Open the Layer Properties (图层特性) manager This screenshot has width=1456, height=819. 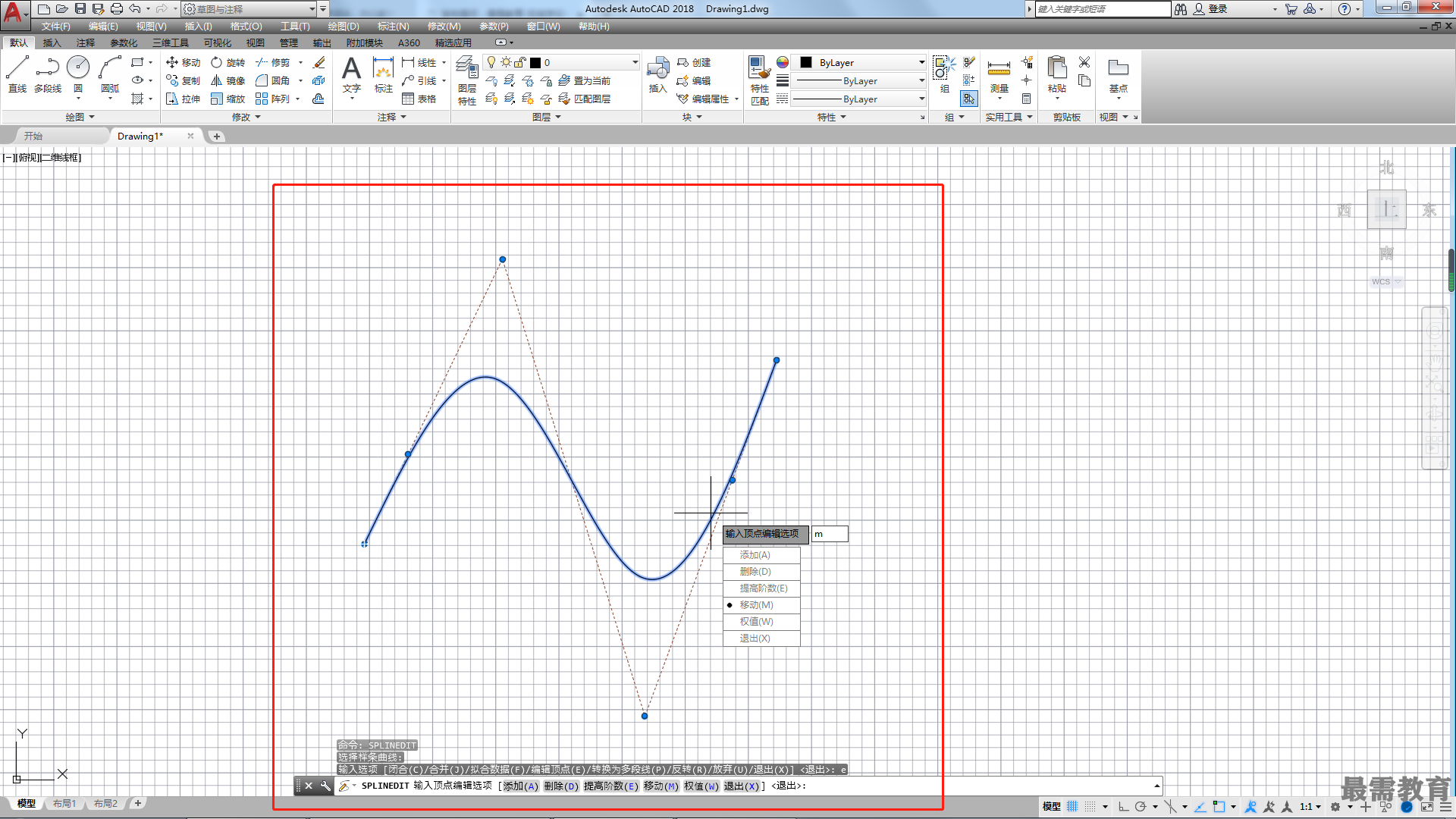click(467, 80)
